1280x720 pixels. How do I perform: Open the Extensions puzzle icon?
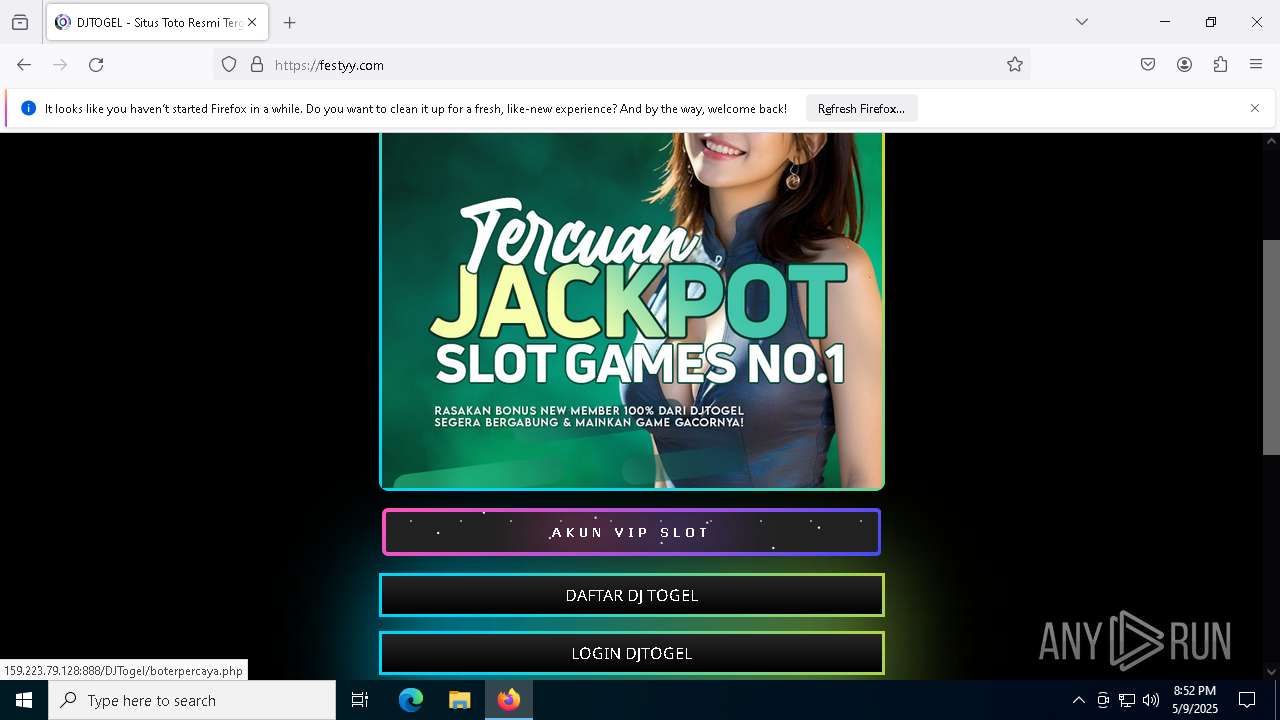[x=1220, y=65]
